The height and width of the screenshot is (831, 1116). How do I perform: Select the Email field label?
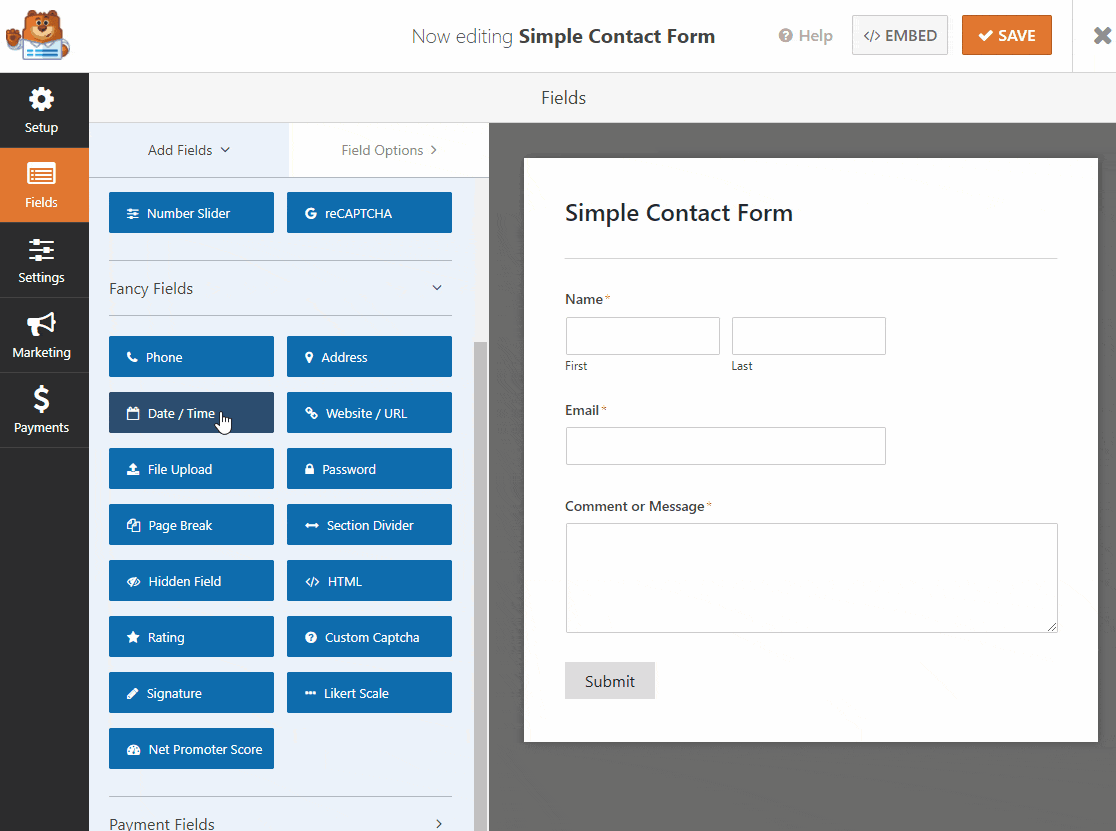(581, 411)
